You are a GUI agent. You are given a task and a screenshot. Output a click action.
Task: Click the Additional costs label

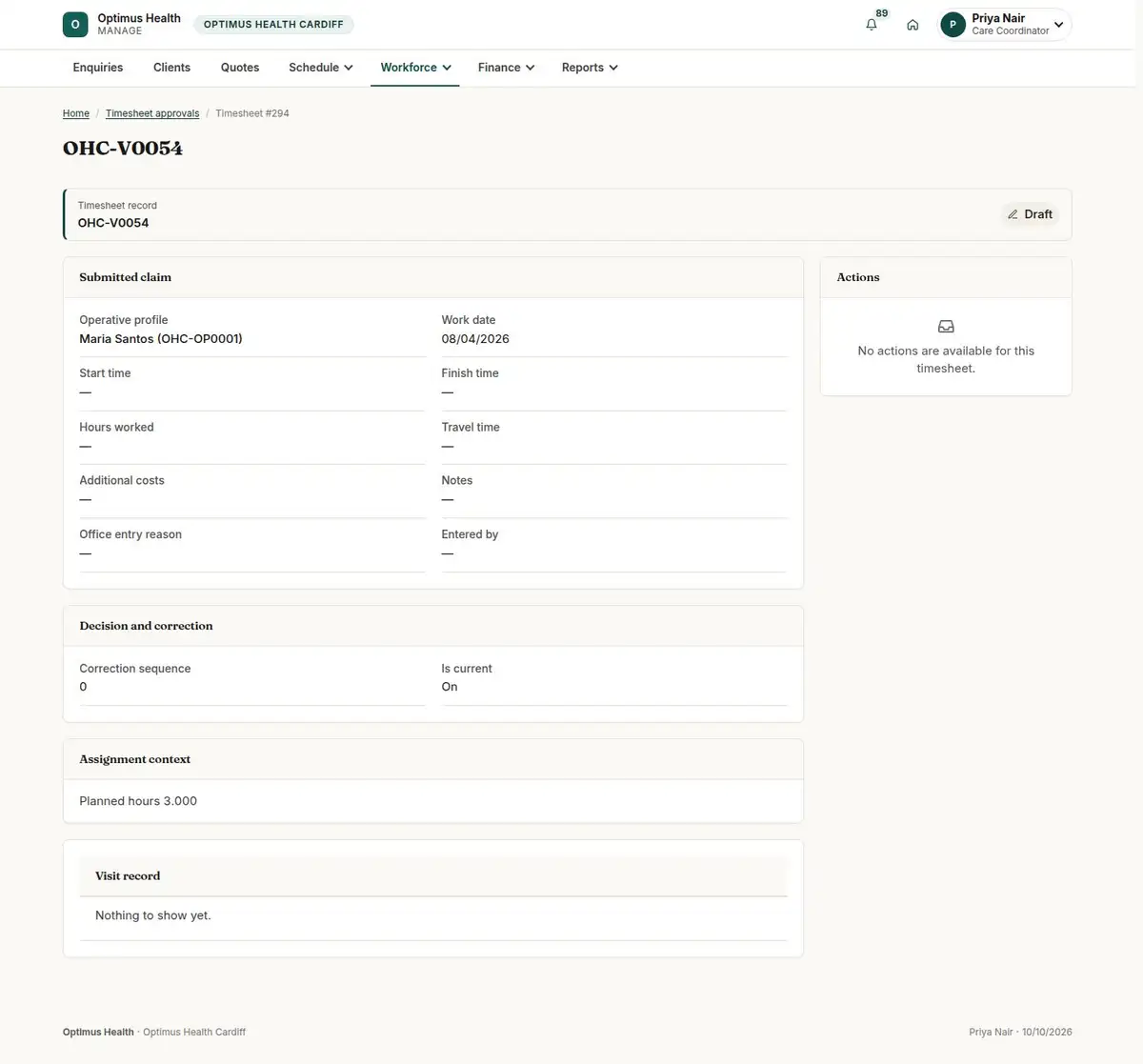coord(122,481)
